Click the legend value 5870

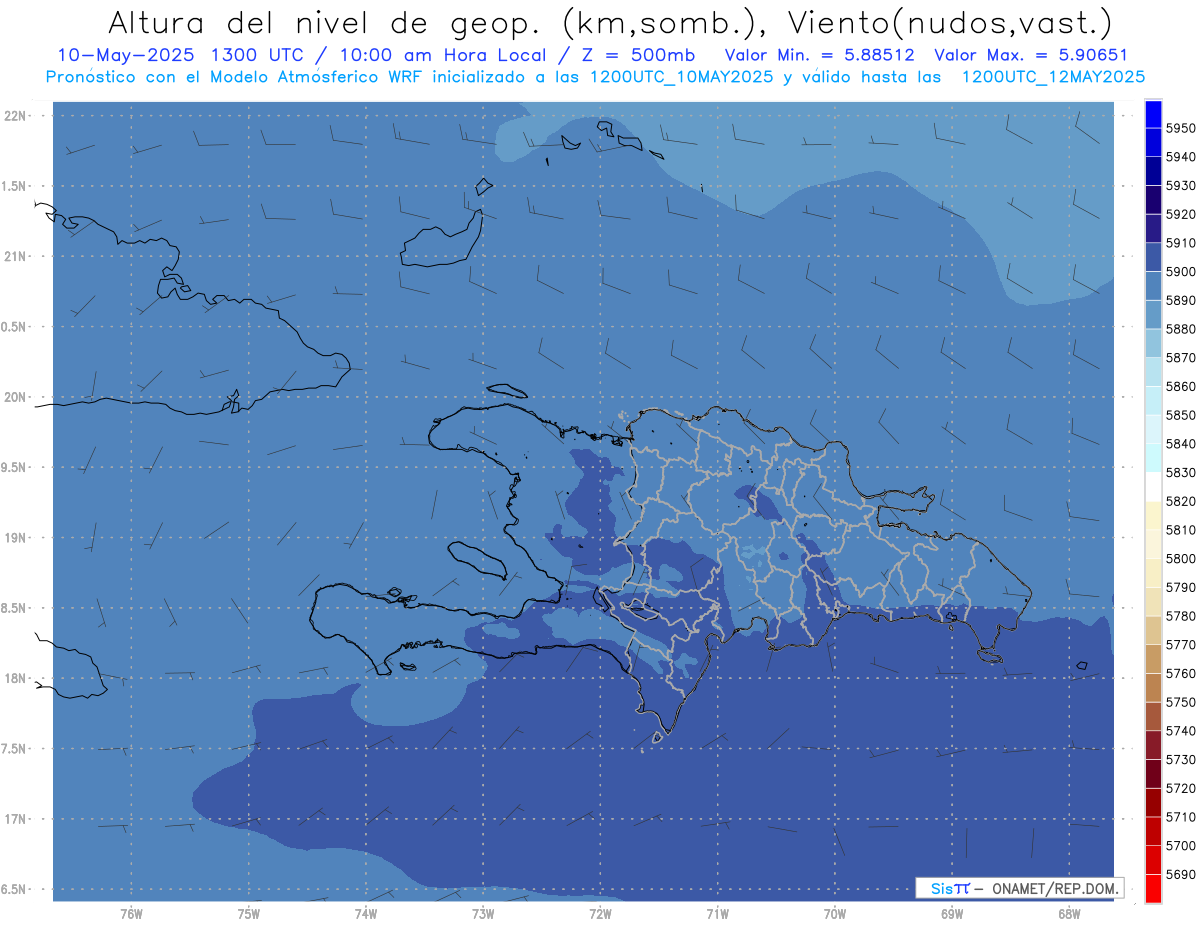[x=1181, y=358]
